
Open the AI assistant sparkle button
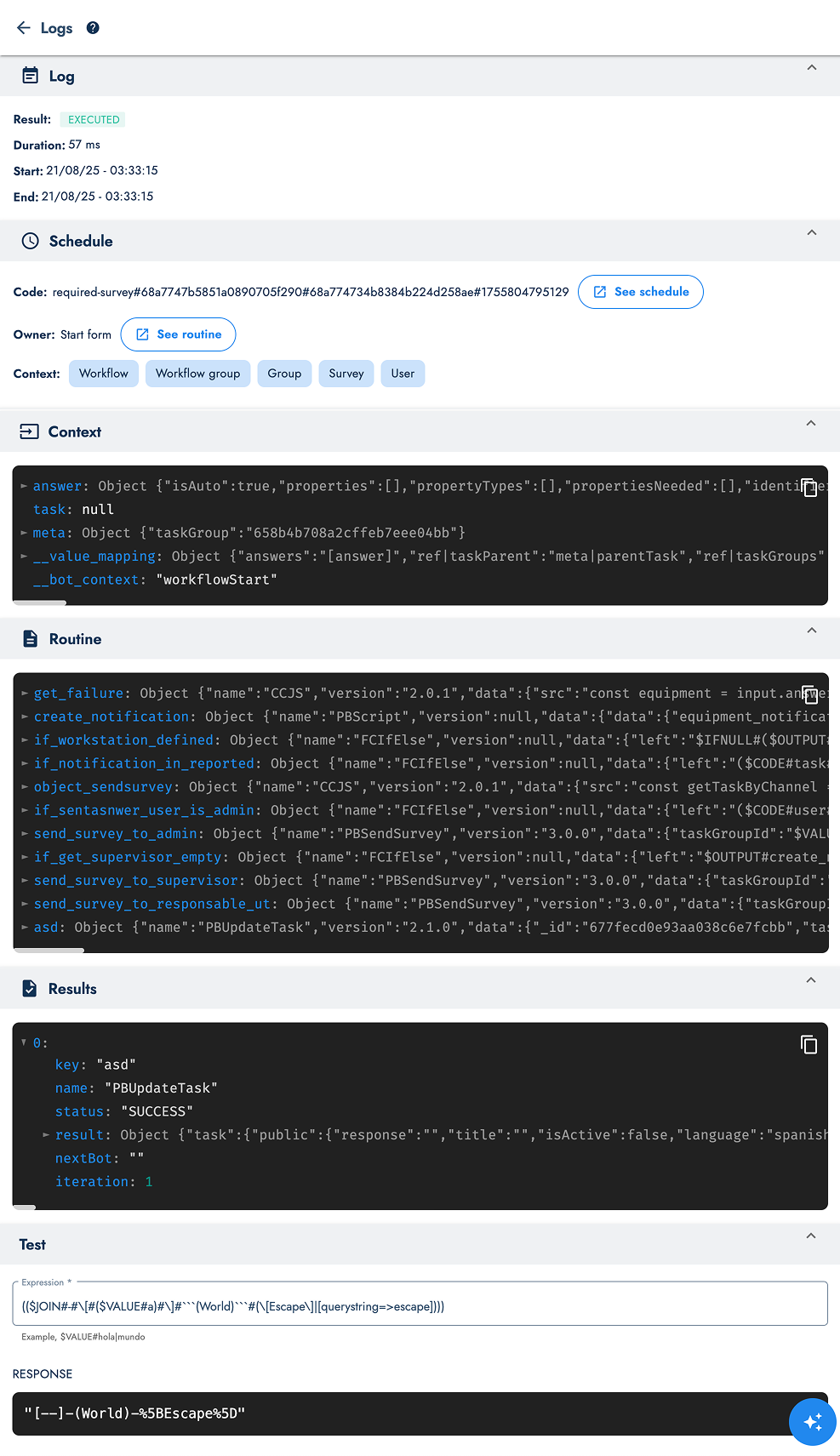(x=812, y=1421)
